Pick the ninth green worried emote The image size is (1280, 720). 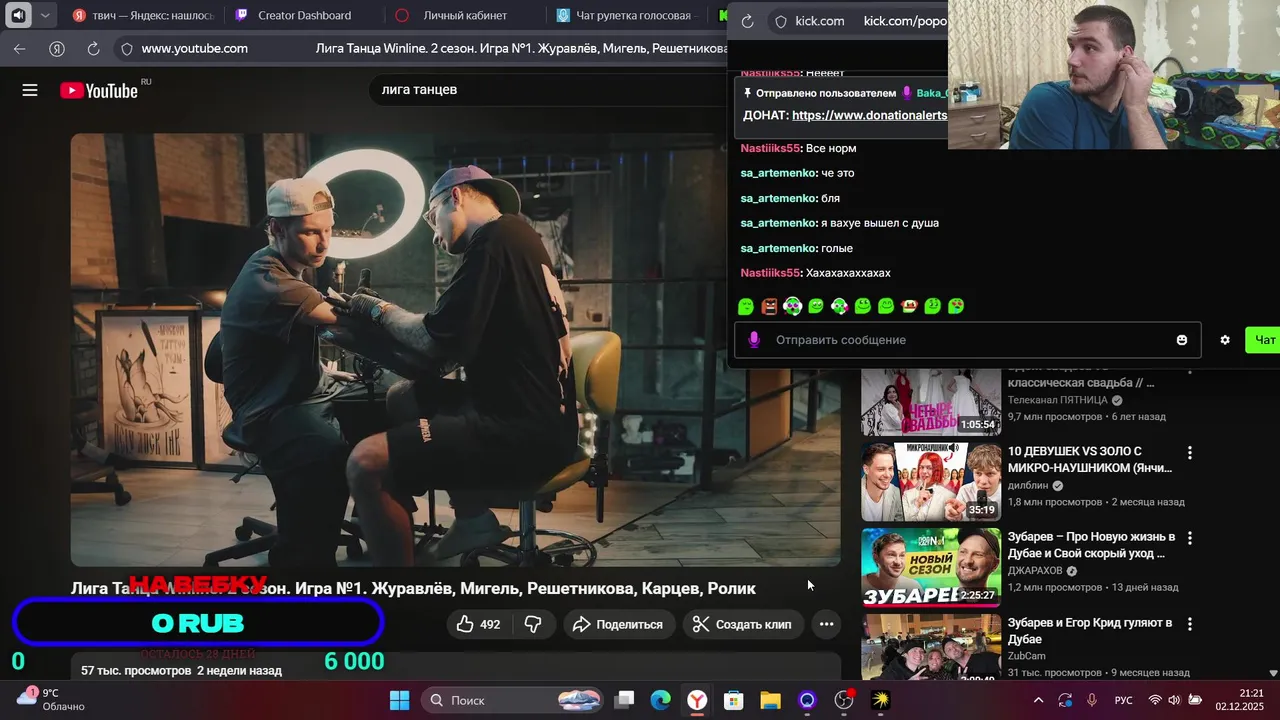tap(932, 306)
